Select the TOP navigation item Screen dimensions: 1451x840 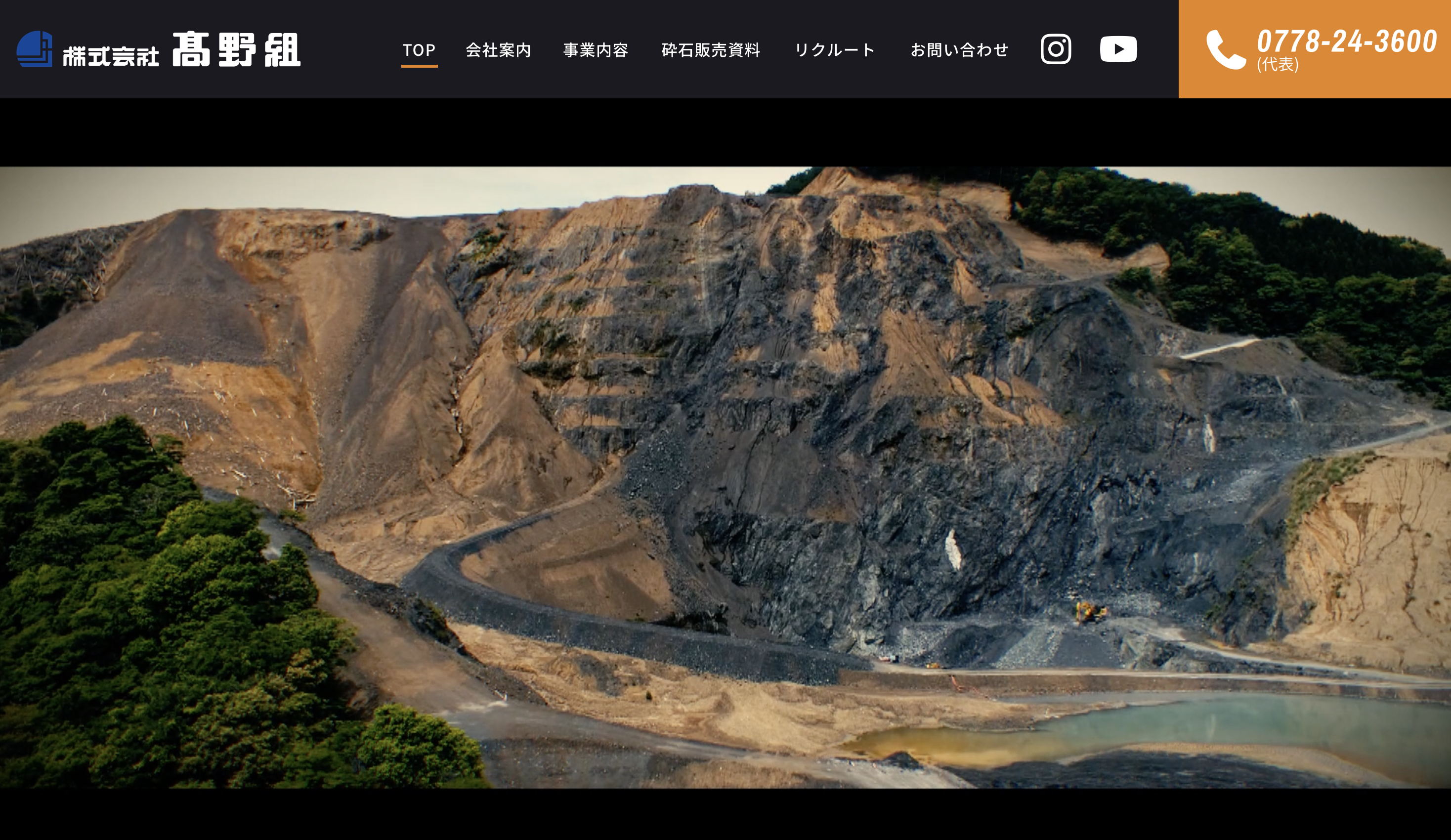click(x=419, y=50)
